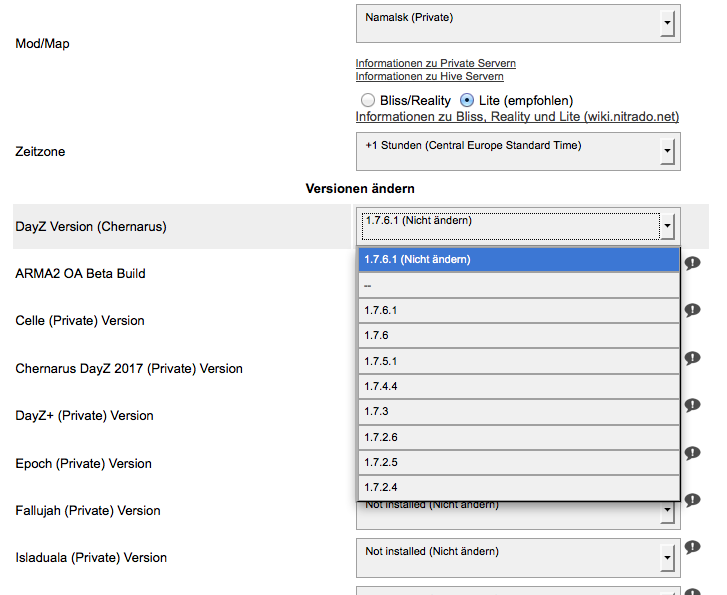Select the Bliss/Reality radio button
Viewport: 727px width, 595px height.
pyautogui.click(x=368, y=100)
